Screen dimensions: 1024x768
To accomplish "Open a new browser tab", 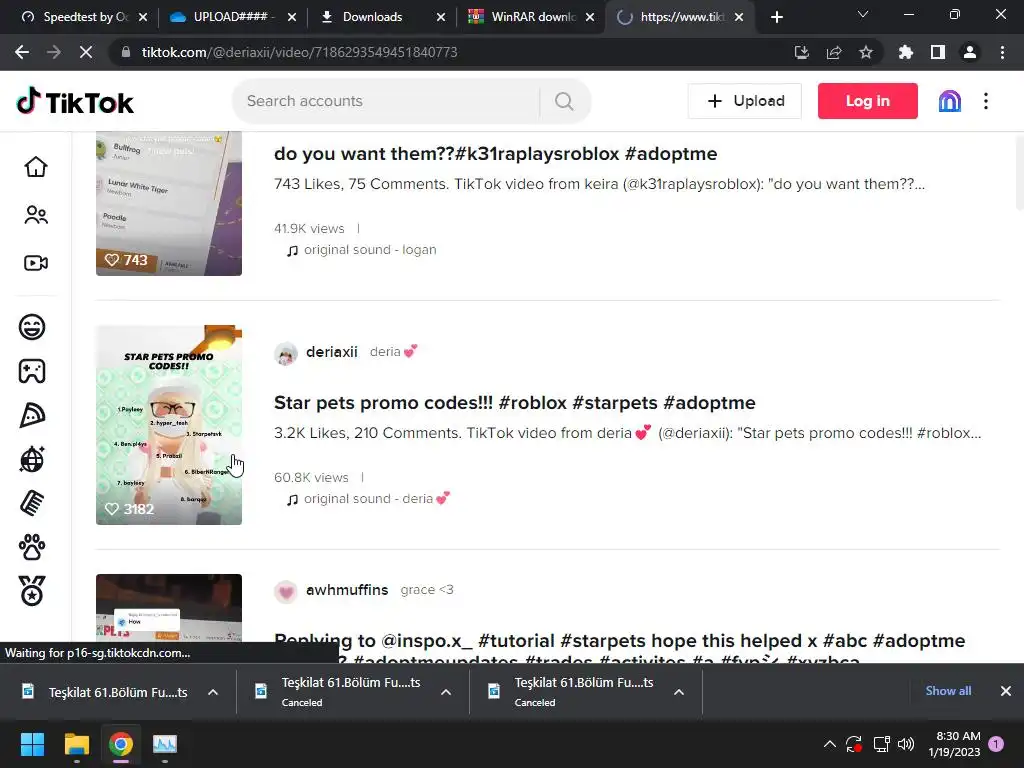I will coord(776,17).
